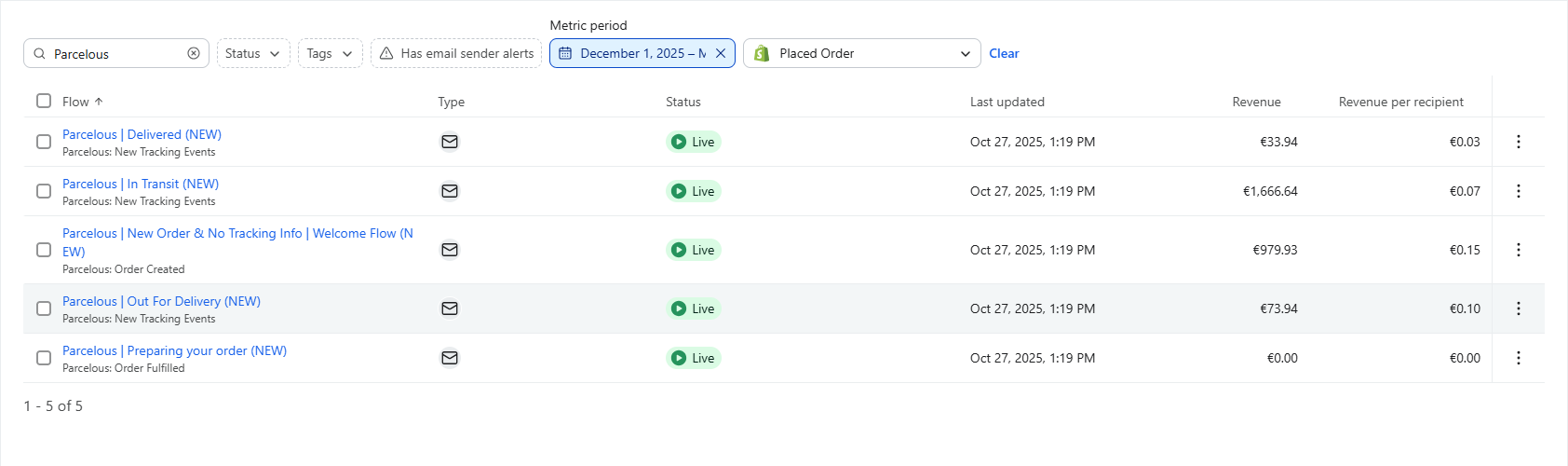Screen dimensions: 1568x466
Task: Click the Live badge for New Order flow
Action: (694, 250)
